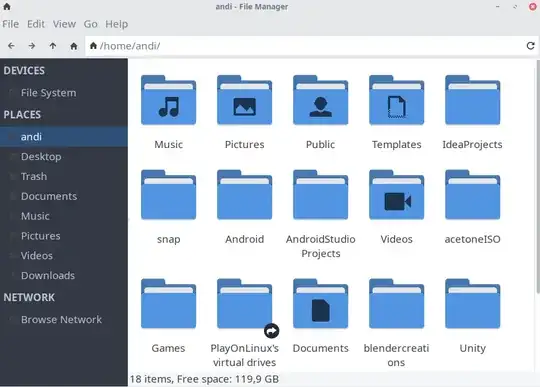Open the Help menu
540x387 pixels.
pyautogui.click(x=117, y=24)
